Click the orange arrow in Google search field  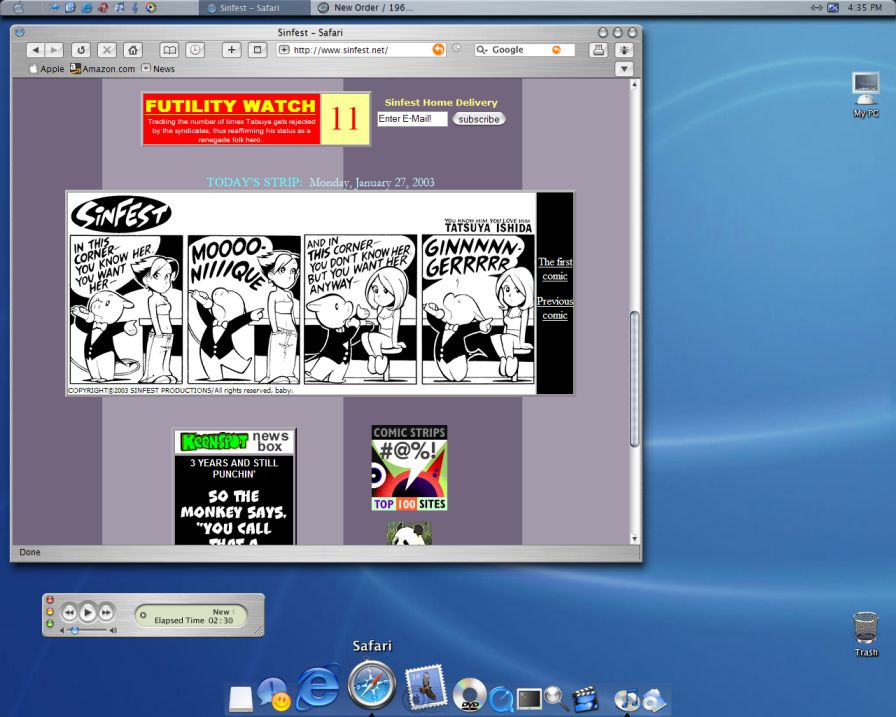(x=557, y=50)
